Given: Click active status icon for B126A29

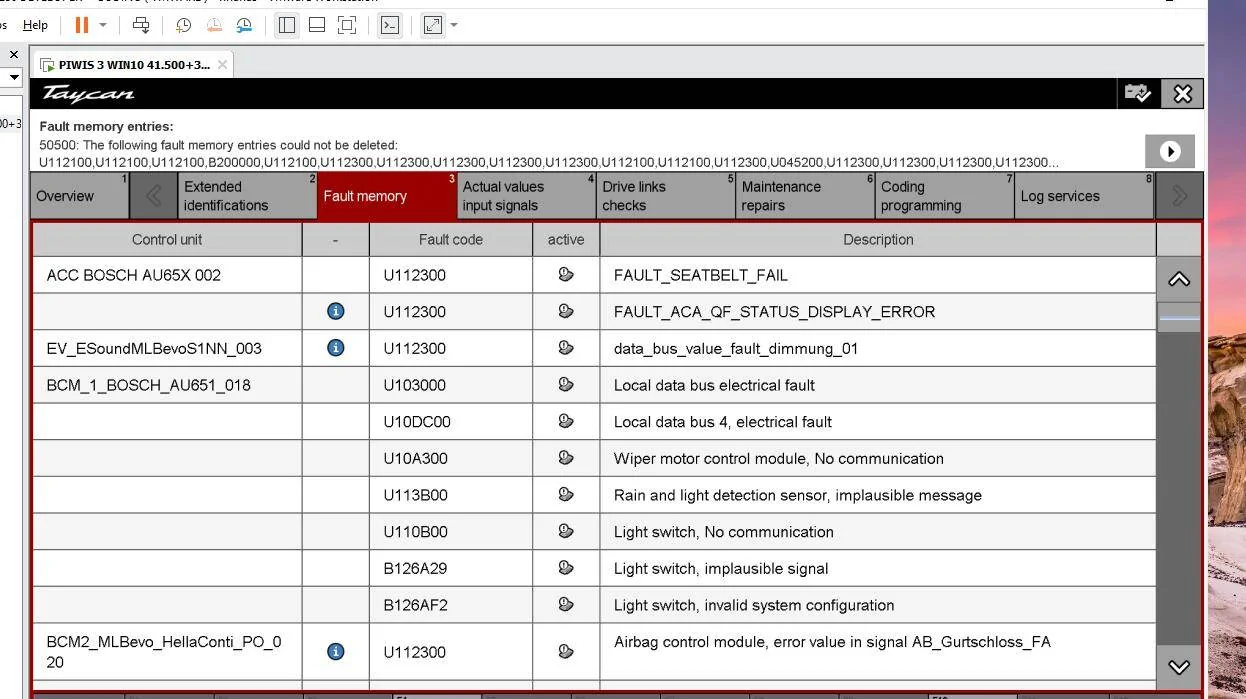Looking at the screenshot, I should [566, 568].
